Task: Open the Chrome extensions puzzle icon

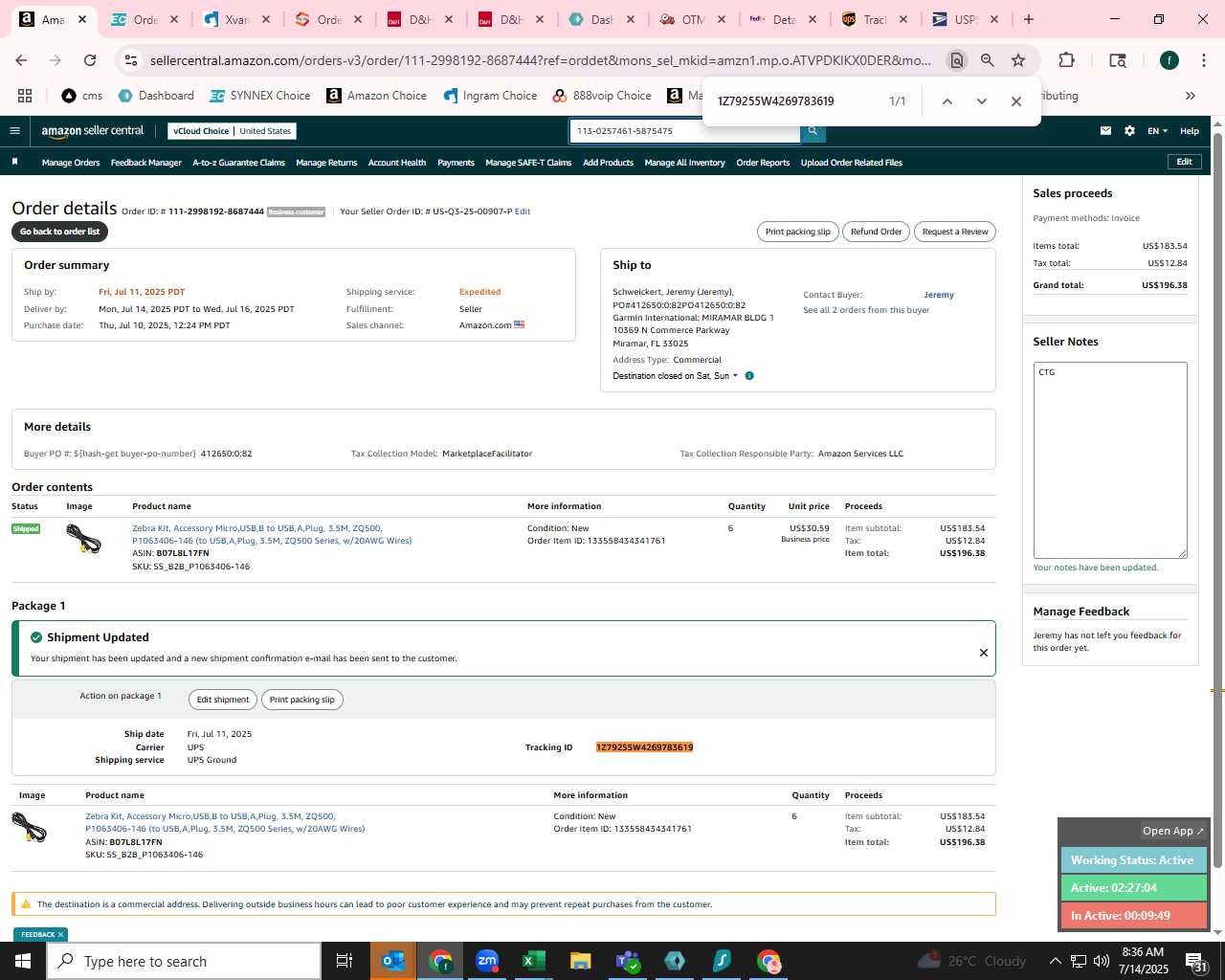Action: coord(1066,60)
